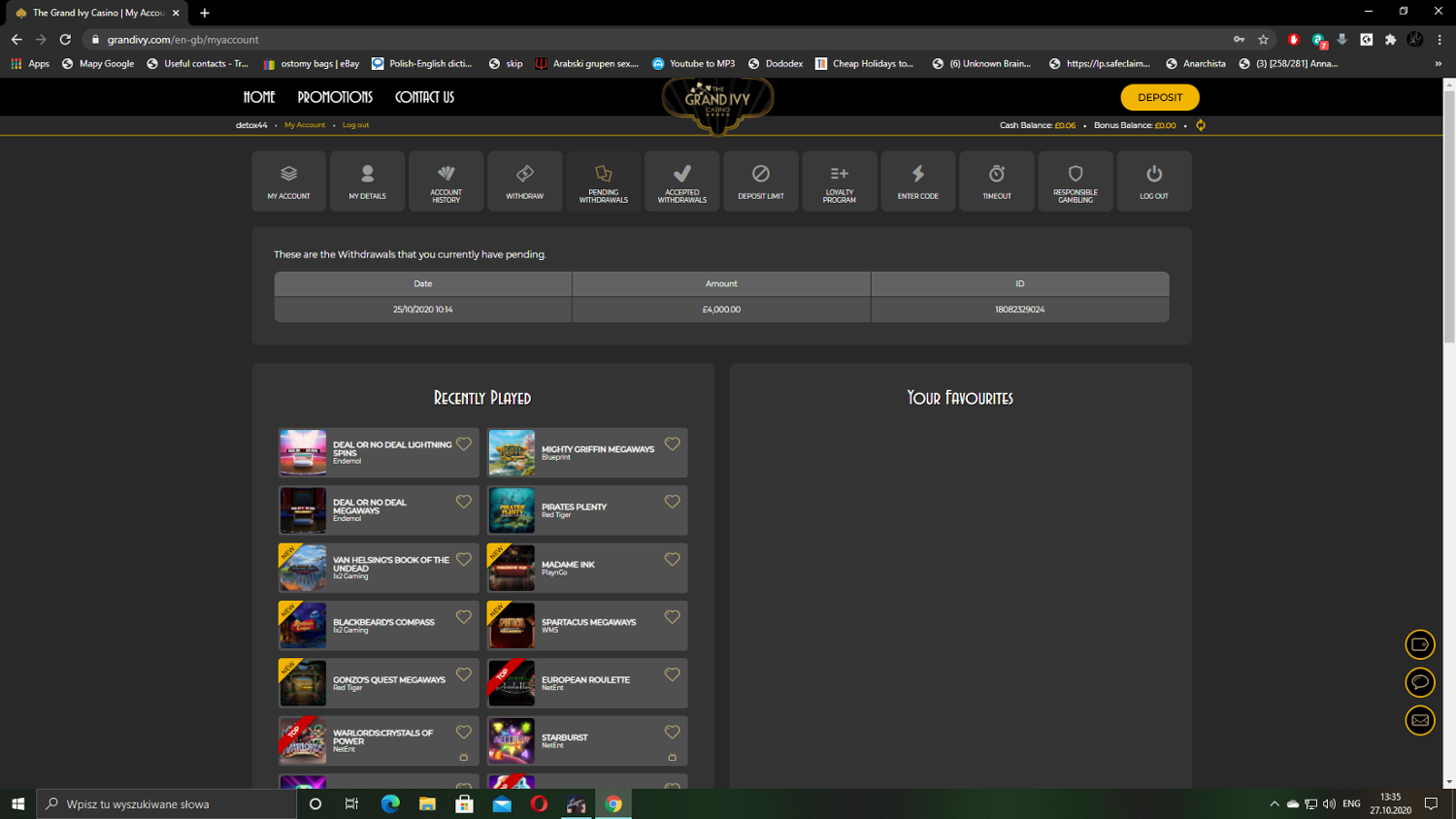Show hidden system tray icons

[1274, 803]
